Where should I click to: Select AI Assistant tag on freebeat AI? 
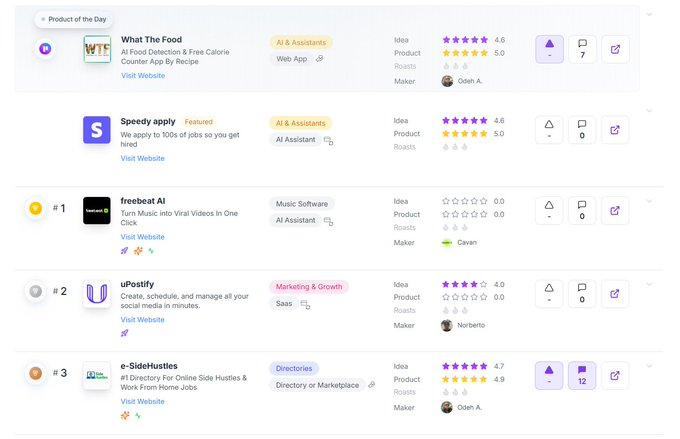295,220
